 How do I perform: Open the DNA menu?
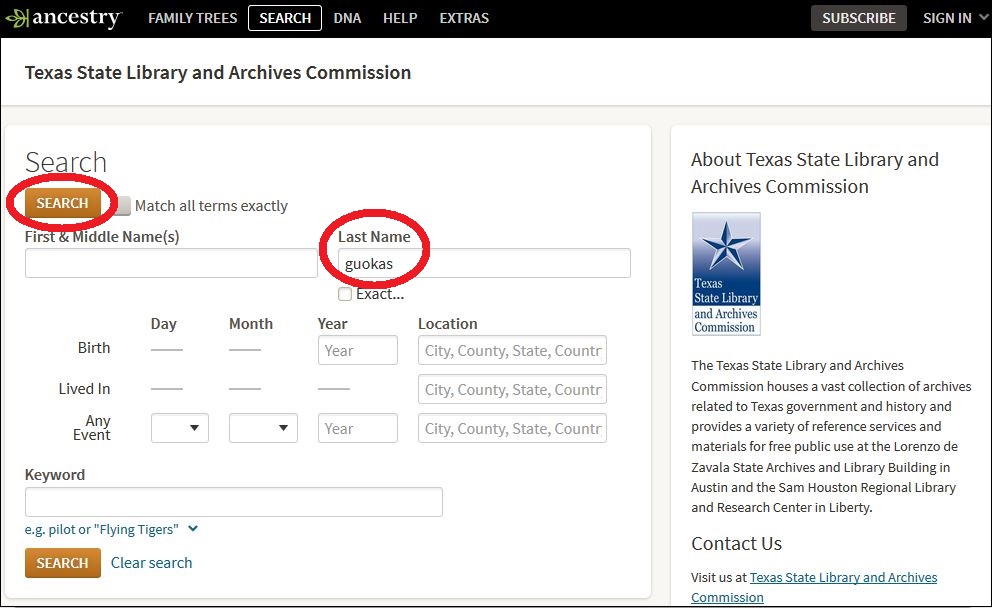(x=347, y=18)
